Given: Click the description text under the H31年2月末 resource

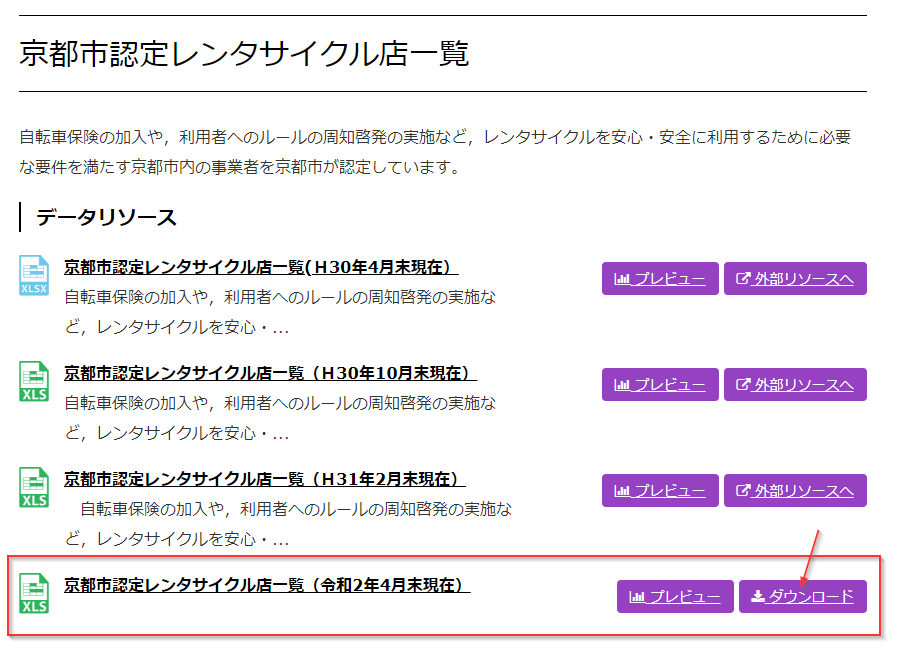Looking at the screenshot, I should click(x=288, y=524).
